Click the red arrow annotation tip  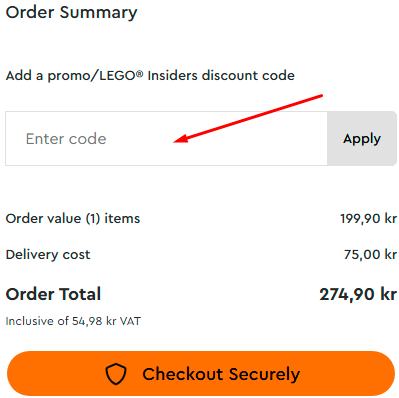tap(175, 141)
